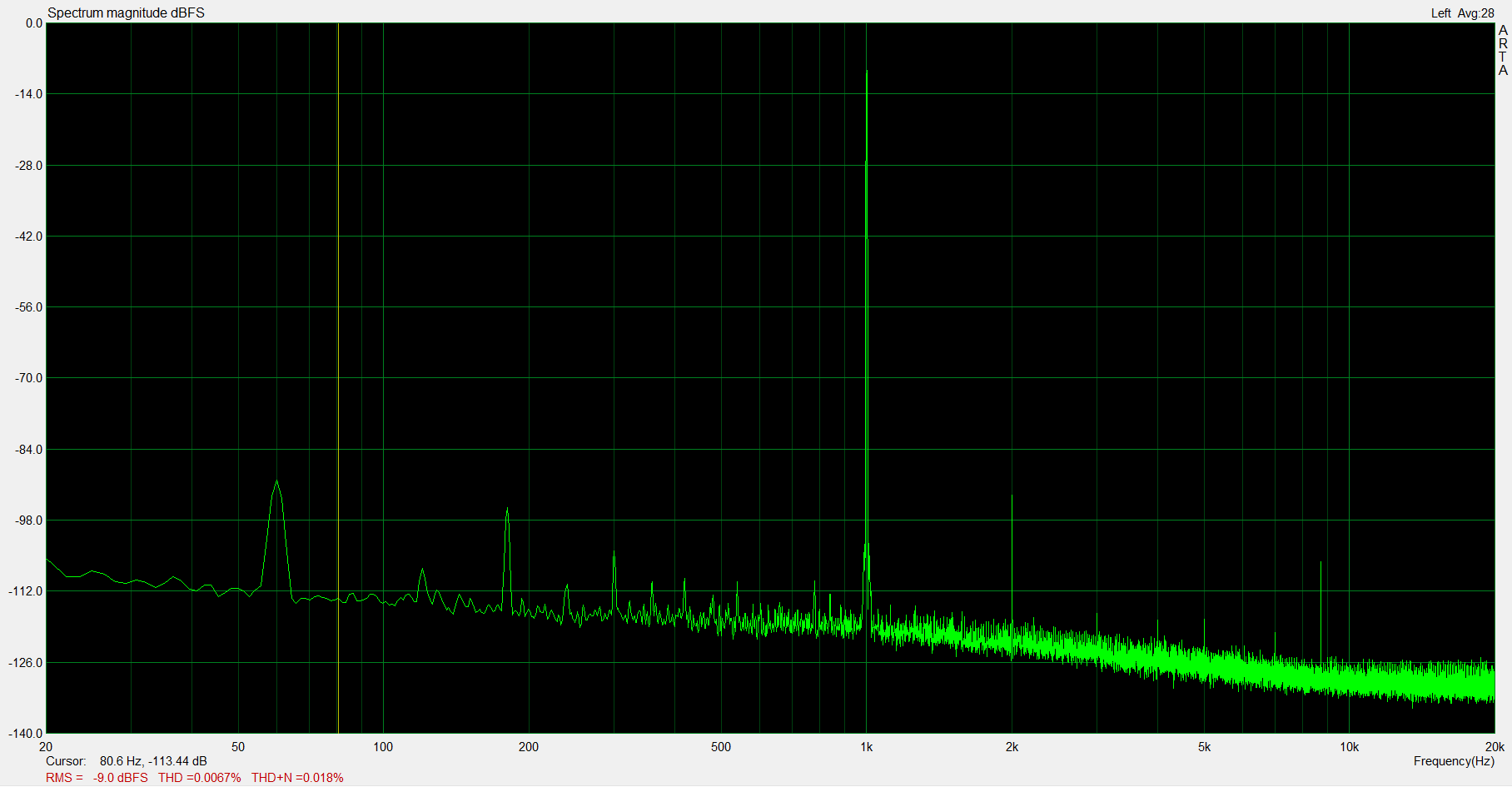This screenshot has width=1512, height=787.
Task: Click the -126.0 y-axis label
Action: pos(26,663)
